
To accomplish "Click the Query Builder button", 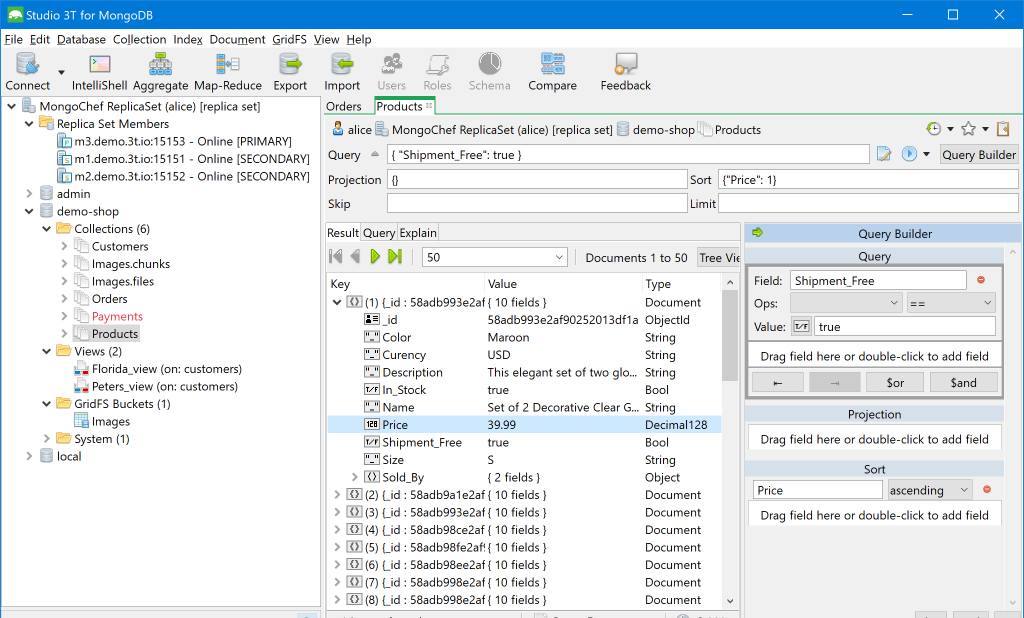I will click(979, 155).
